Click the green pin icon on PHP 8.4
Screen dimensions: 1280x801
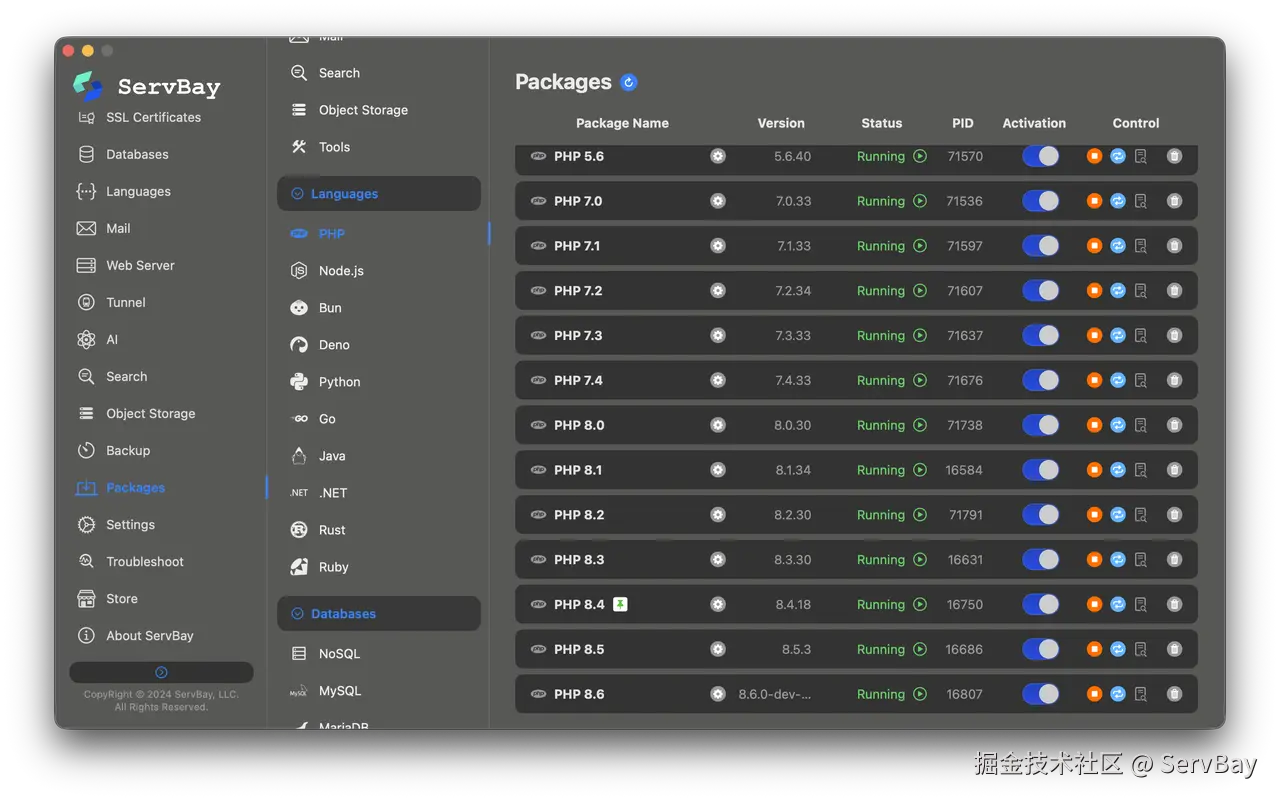point(620,604)
